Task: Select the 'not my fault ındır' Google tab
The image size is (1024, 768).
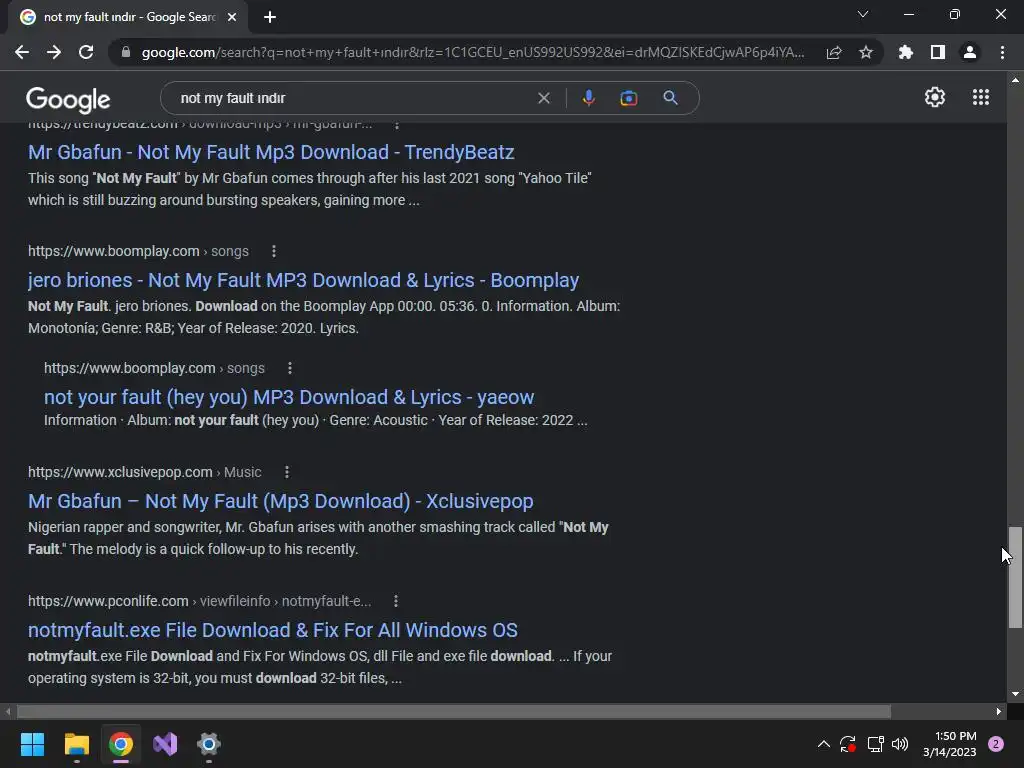Action: tap(128, 17)
